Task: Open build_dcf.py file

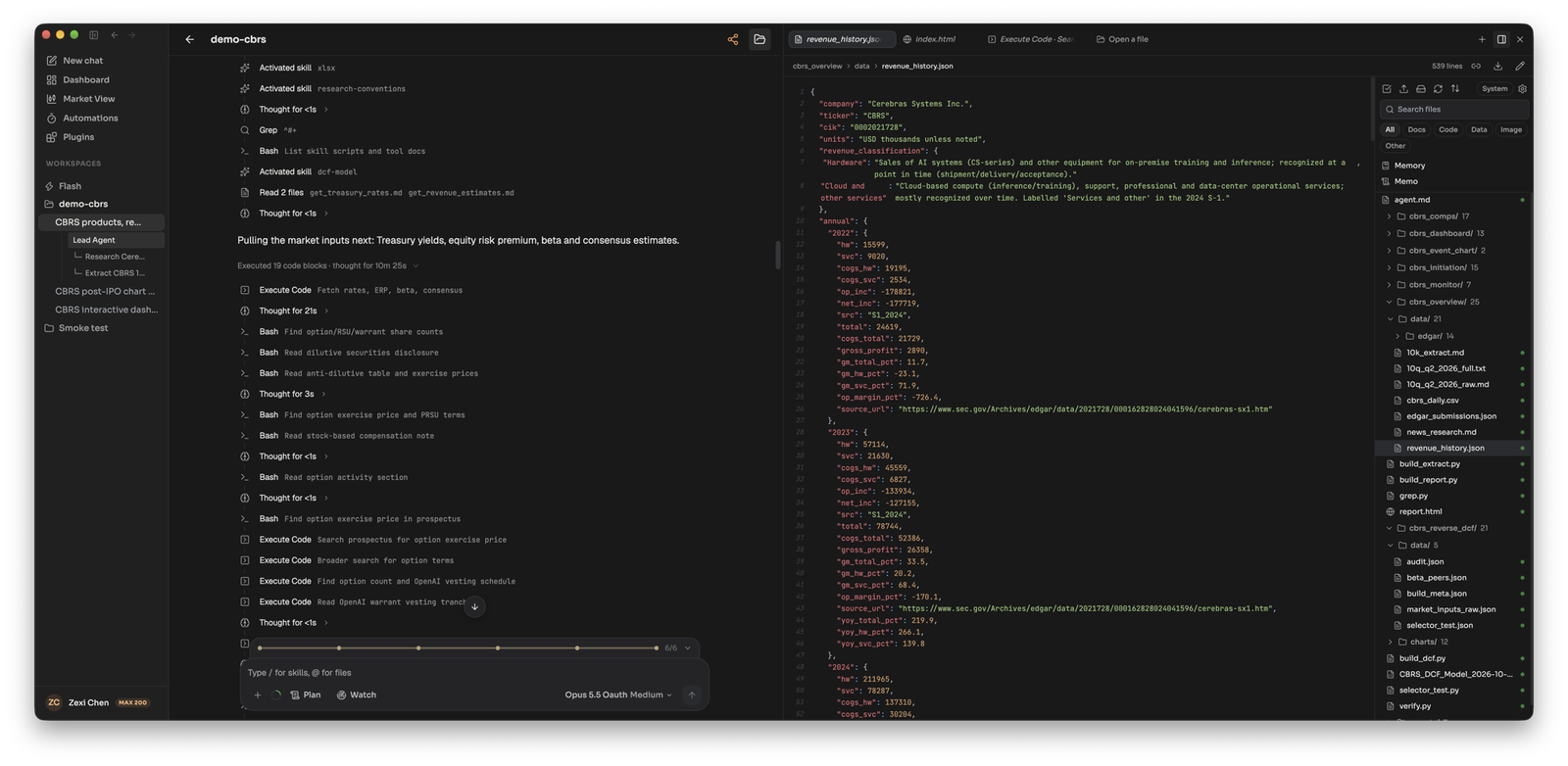Action: point(1422,659)
